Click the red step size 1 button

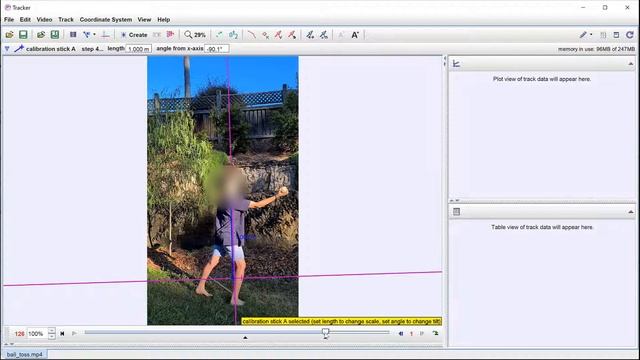(x=411, y=334)
